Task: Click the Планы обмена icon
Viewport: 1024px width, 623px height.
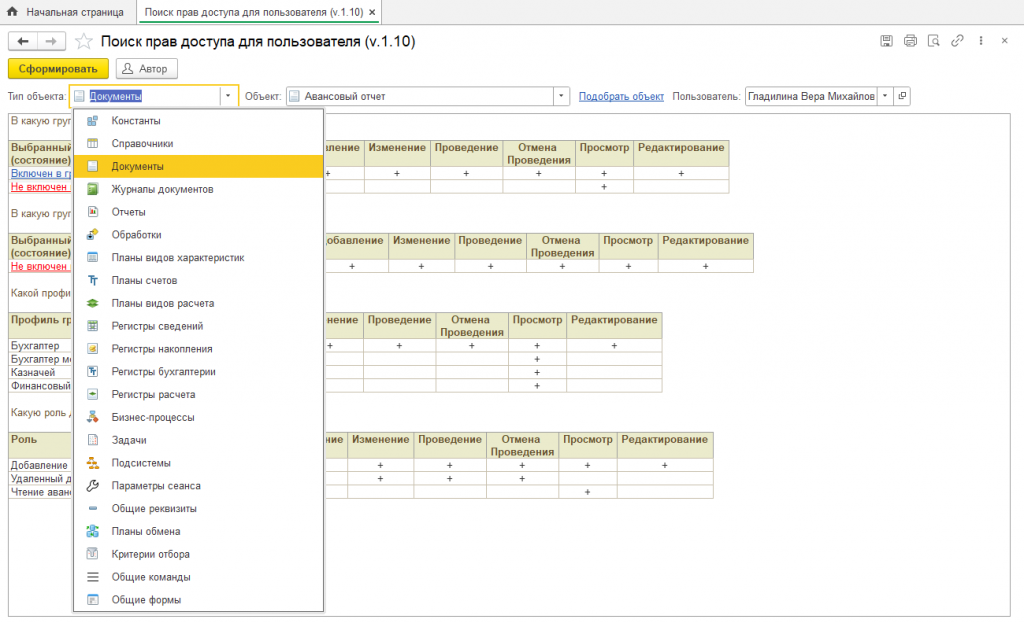Action: tap(93, 532)
